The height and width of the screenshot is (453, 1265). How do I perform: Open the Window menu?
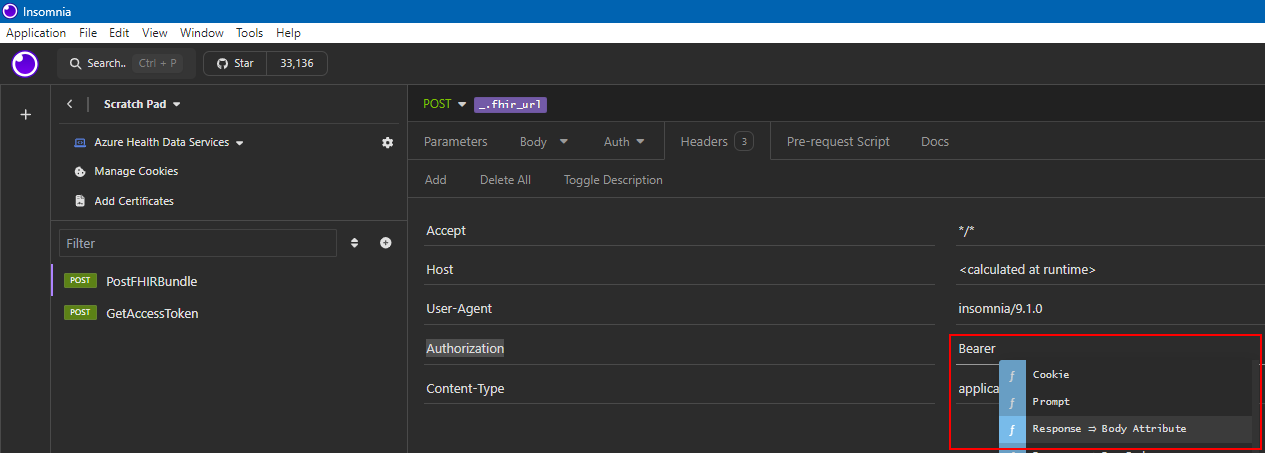pos(202,33)
